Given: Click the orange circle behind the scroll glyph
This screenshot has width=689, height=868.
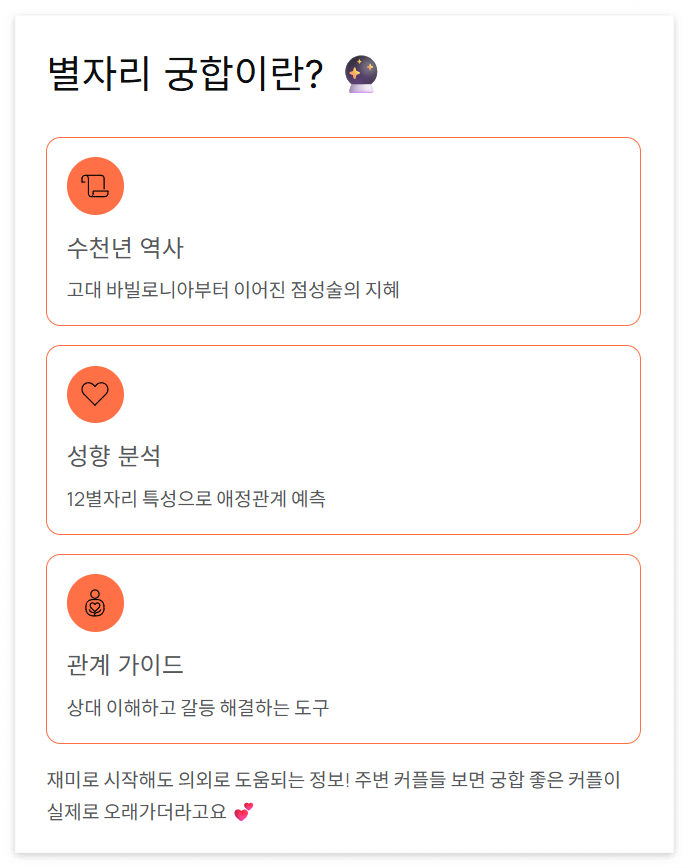Looking at the screenshot, I should coord(95,185).
